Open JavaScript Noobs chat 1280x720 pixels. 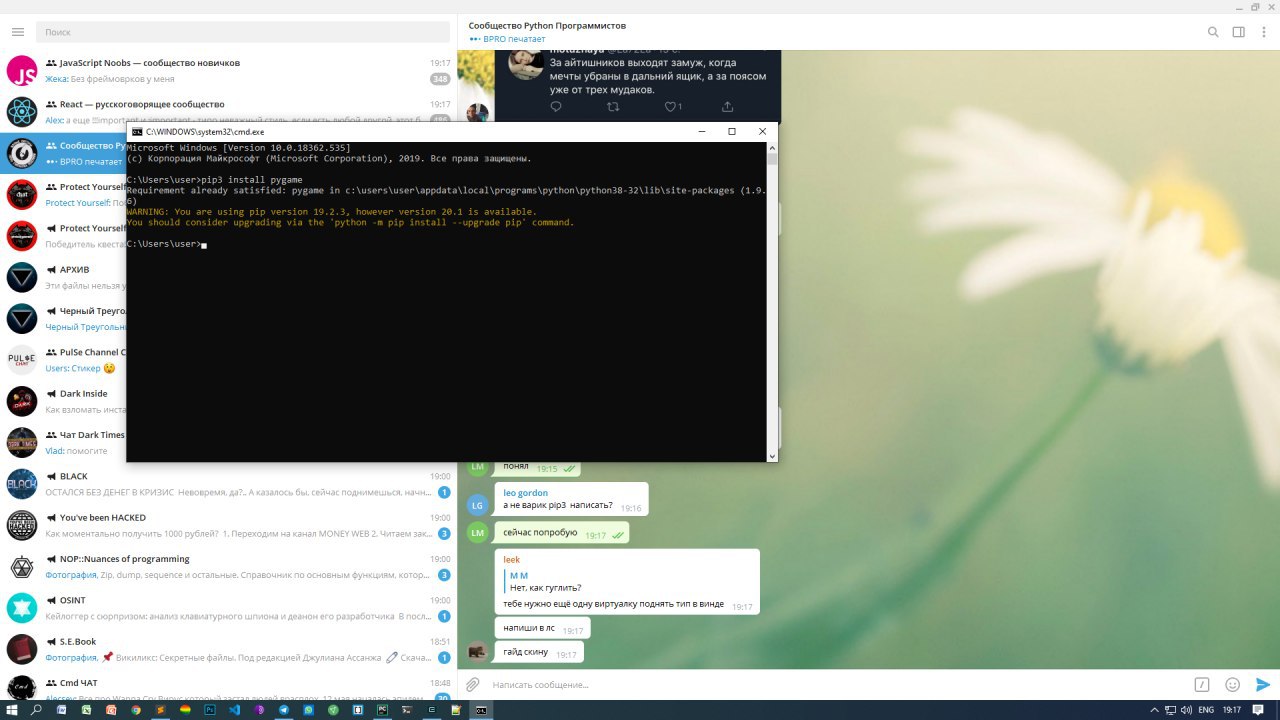[x=228, y=70]
